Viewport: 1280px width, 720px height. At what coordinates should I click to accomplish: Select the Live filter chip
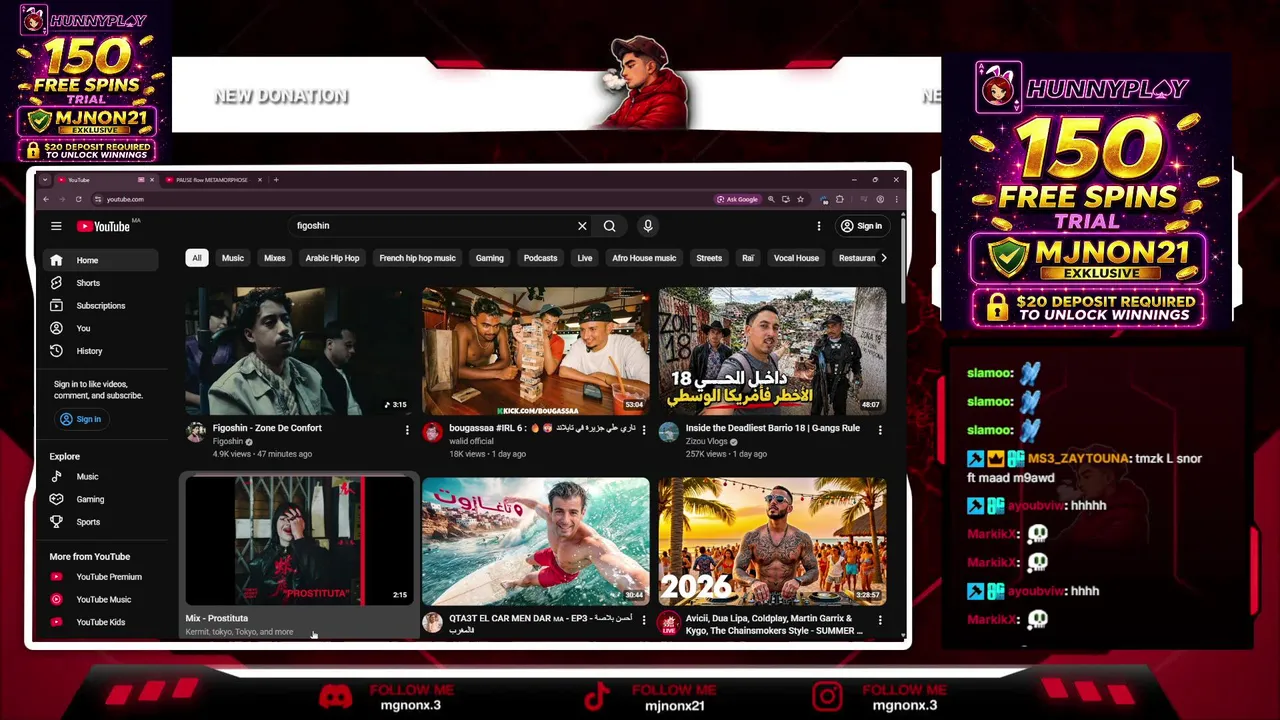585,258
